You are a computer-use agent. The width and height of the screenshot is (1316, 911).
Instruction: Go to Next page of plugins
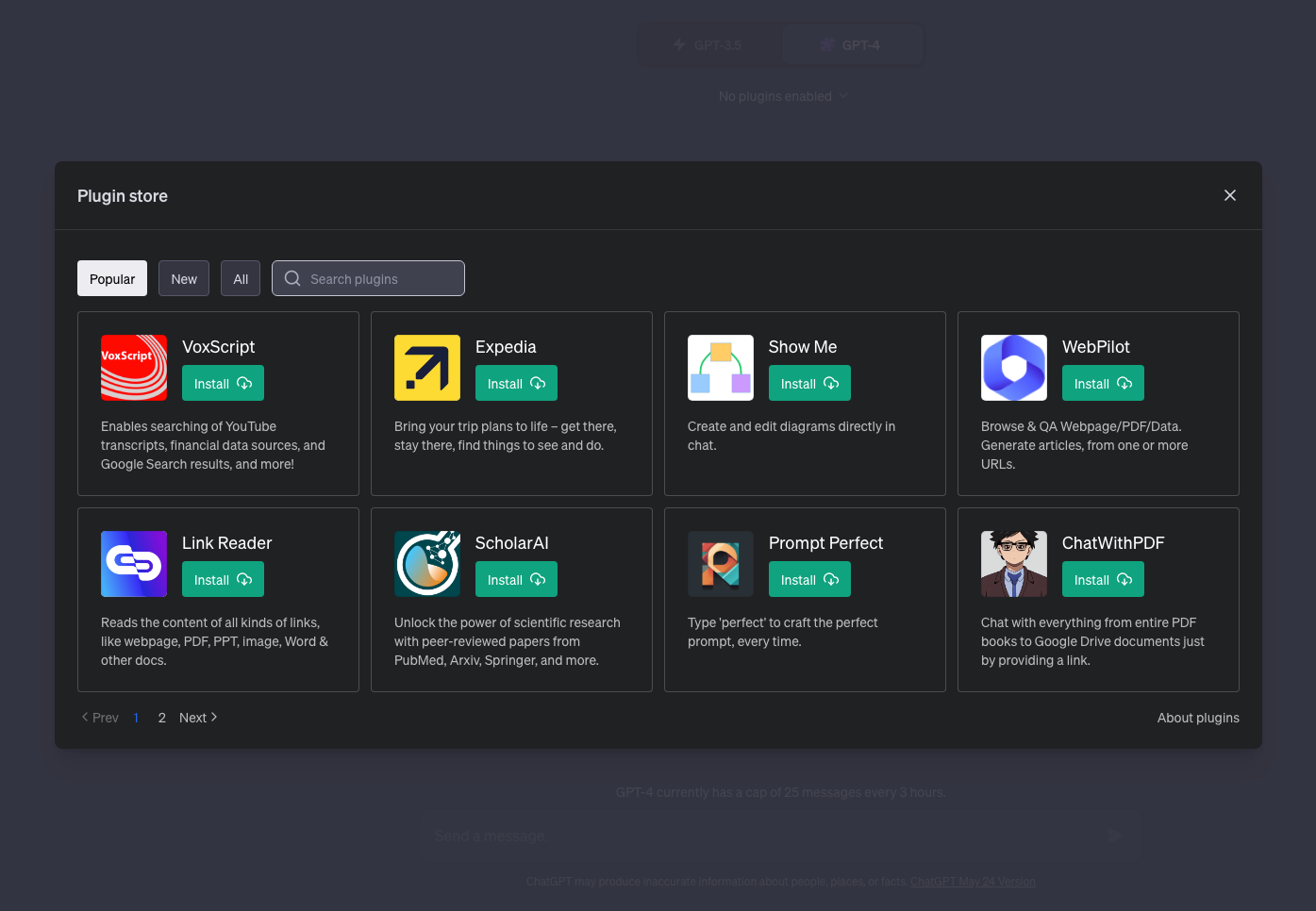pos(199,718)
